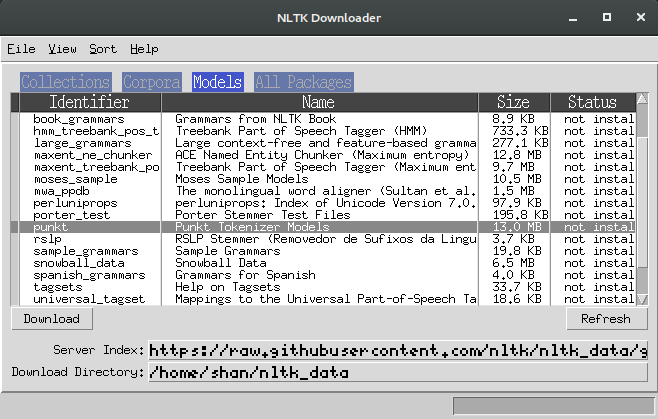
Task: Switch to the Collections tab
Action: point(65,82)
